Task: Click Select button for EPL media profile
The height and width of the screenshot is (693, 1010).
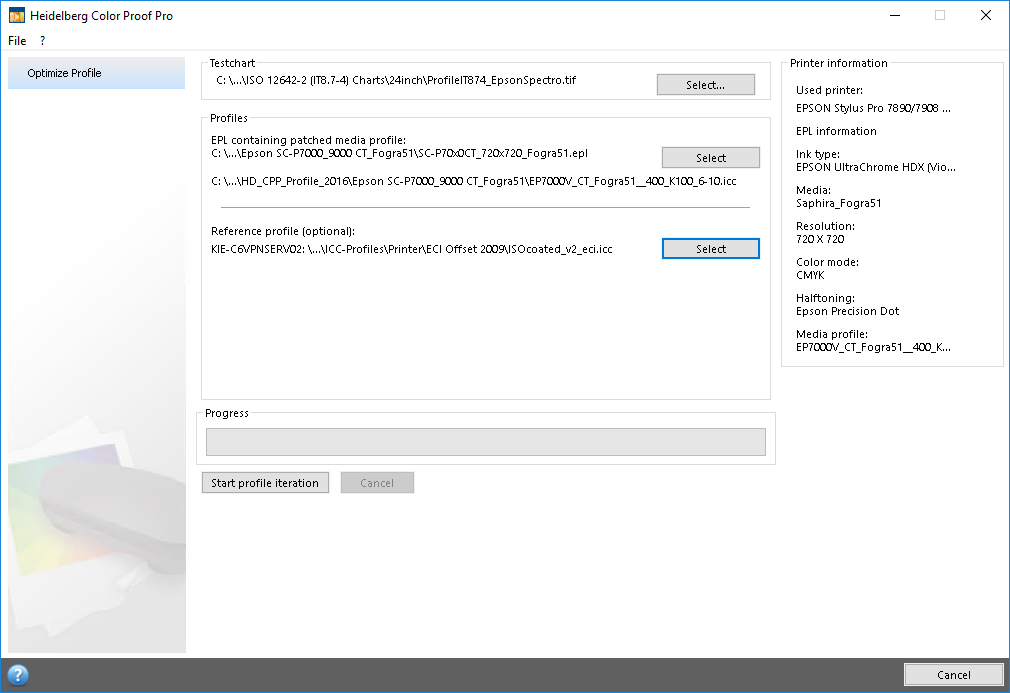Action: click(710, 158)
